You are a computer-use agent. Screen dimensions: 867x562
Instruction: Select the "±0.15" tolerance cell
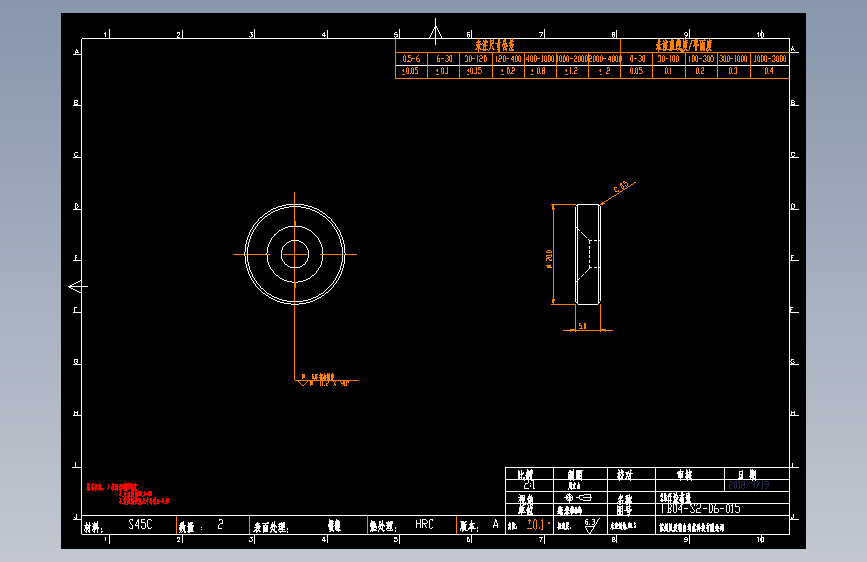[x=476, y=71]
